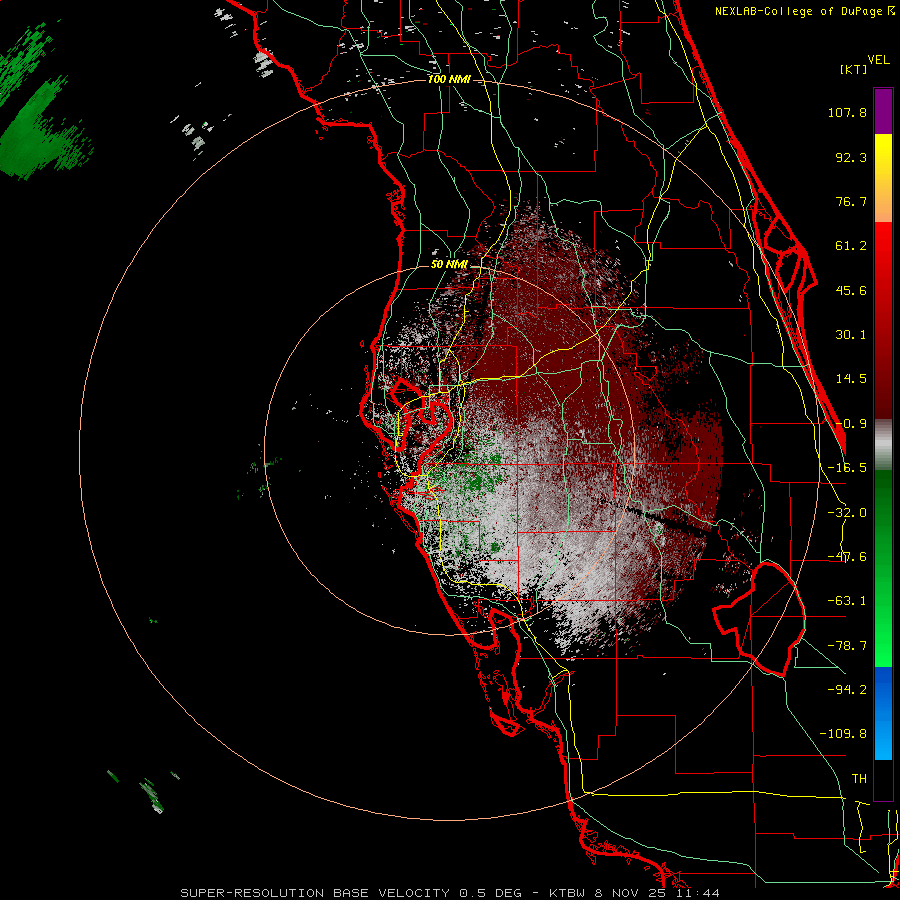Click the -47.6 scale value
Viewport: 900px width, 900px height.
point(847,557)
